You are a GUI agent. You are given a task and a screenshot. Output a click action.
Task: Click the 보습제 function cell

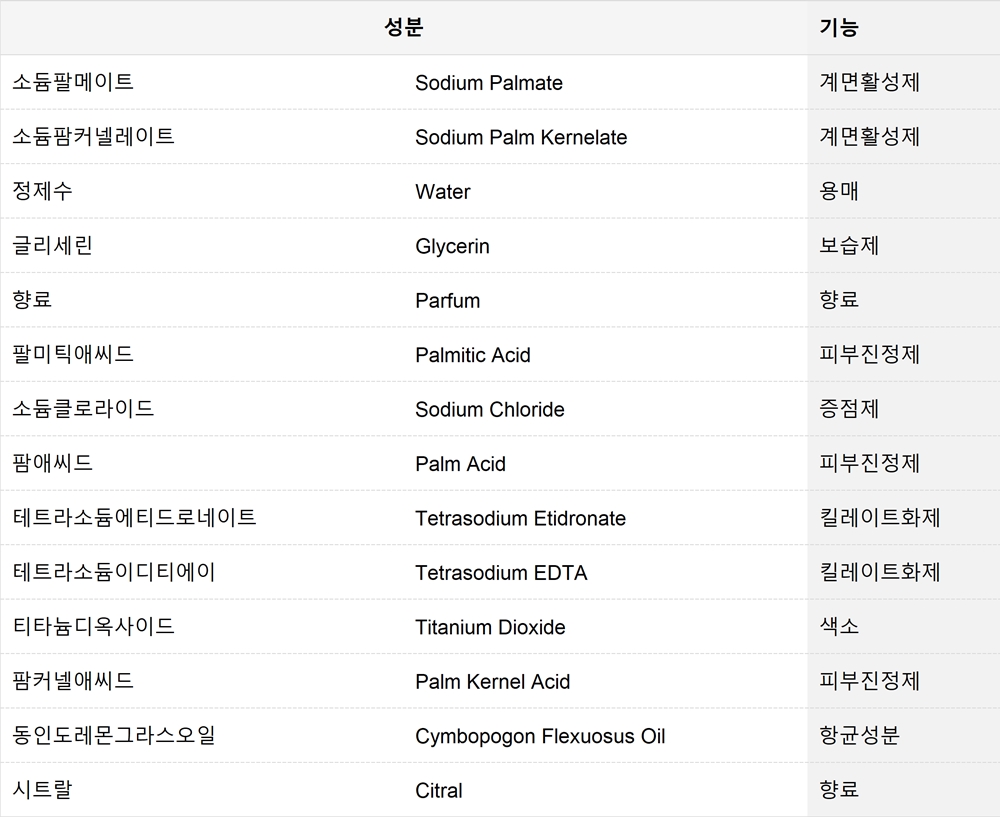coord(849,246)
